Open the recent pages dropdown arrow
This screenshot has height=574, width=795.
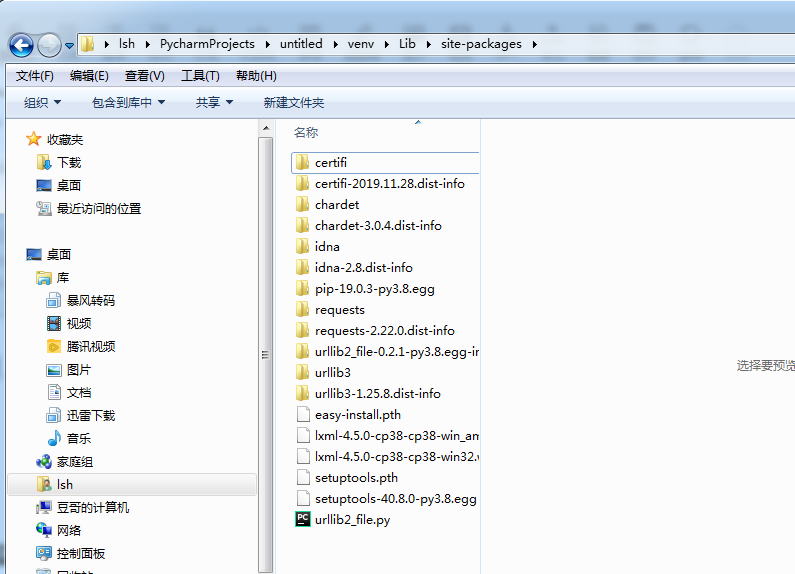(x=69, y=46)
